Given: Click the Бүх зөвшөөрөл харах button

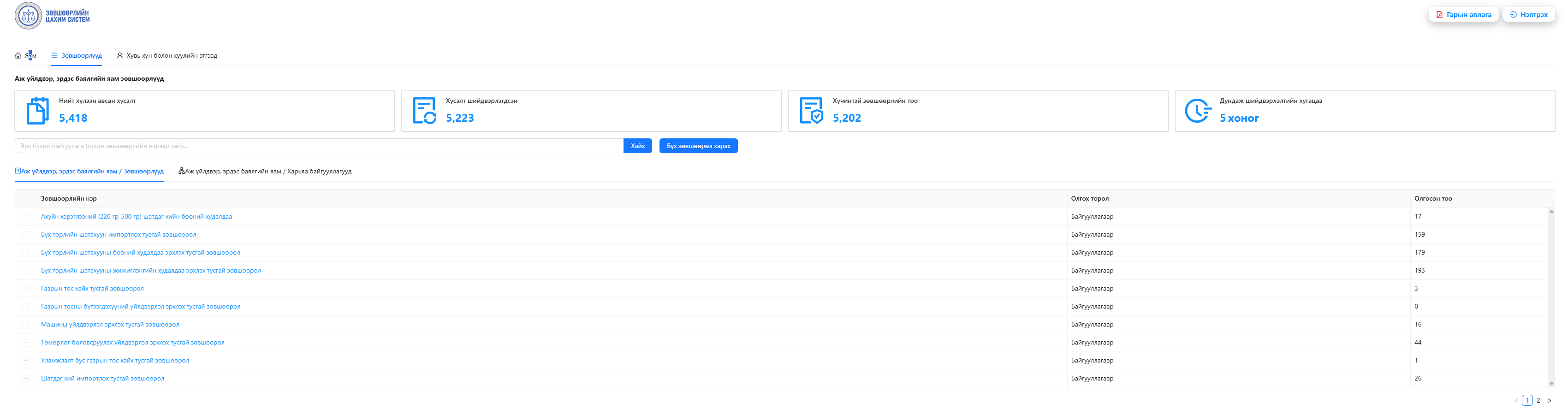Looking at the screenshot, I should [x=698, y=146].
